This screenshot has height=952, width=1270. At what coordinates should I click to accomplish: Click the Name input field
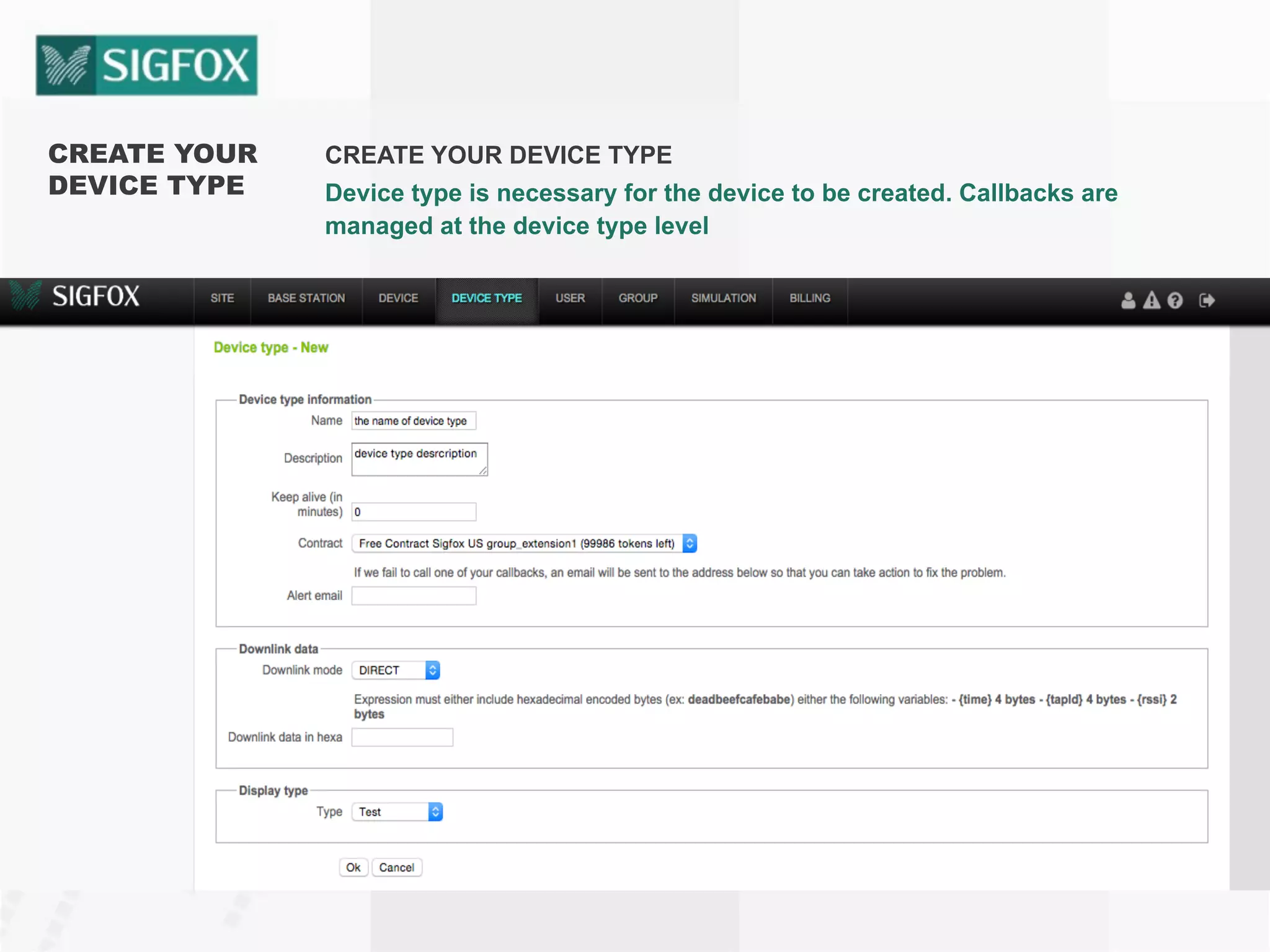[414, 421]
